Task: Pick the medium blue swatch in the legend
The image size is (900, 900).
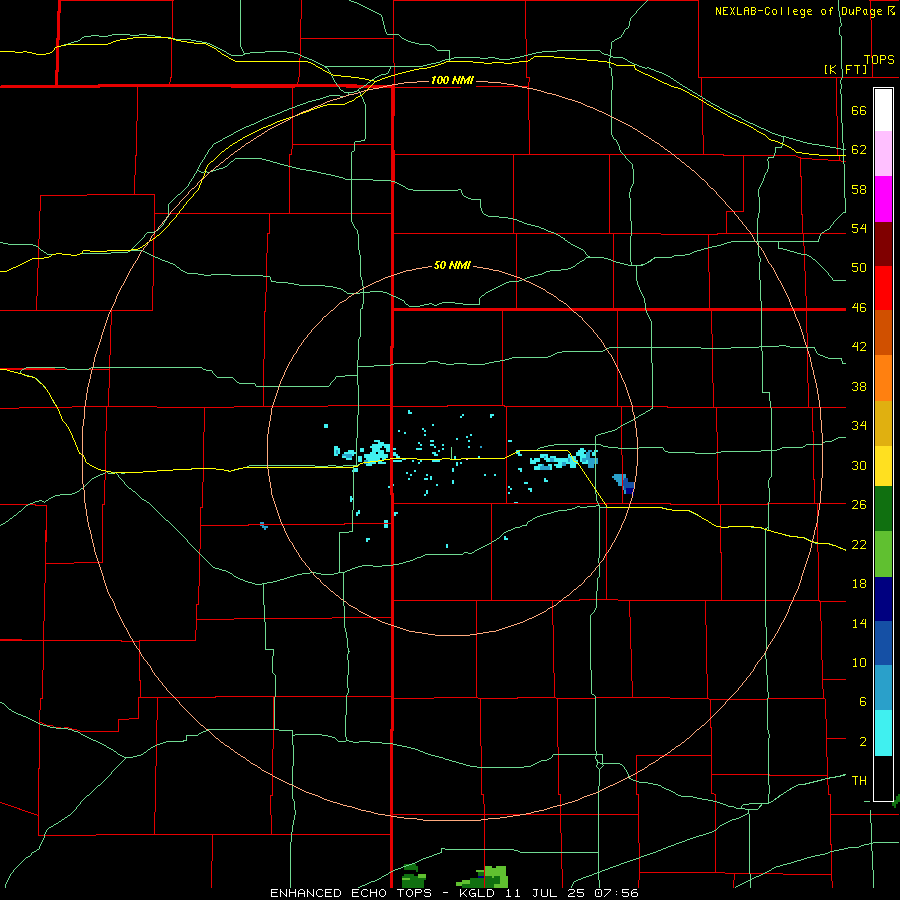Action: 883,643
